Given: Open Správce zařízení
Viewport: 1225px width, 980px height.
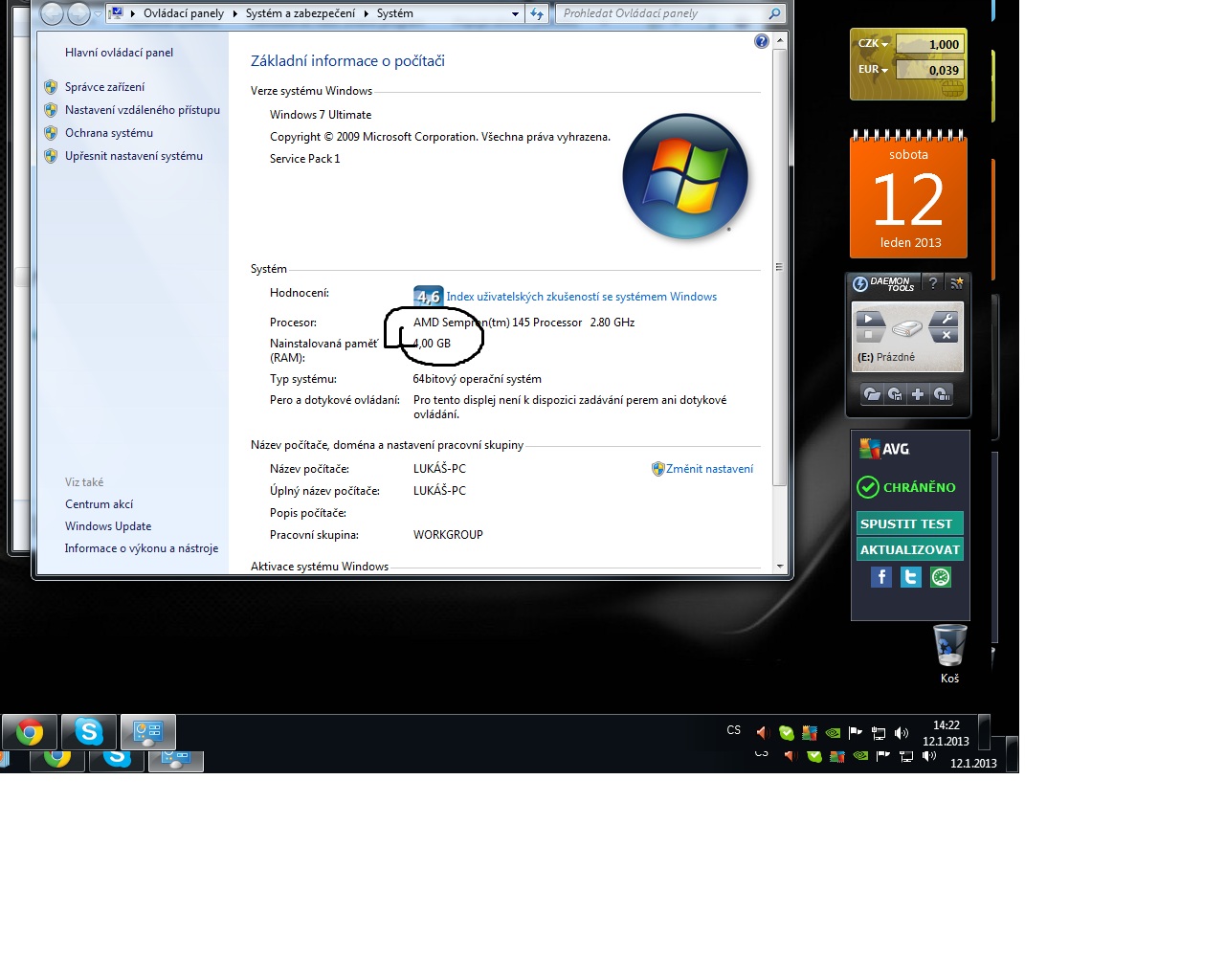Looking at the screenshot, I should tap(104, 87).
